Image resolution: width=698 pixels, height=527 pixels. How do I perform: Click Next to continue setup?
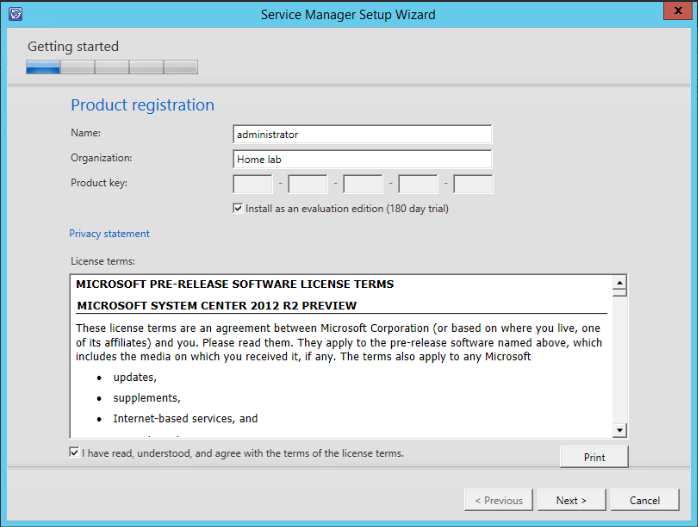[571, 500]
